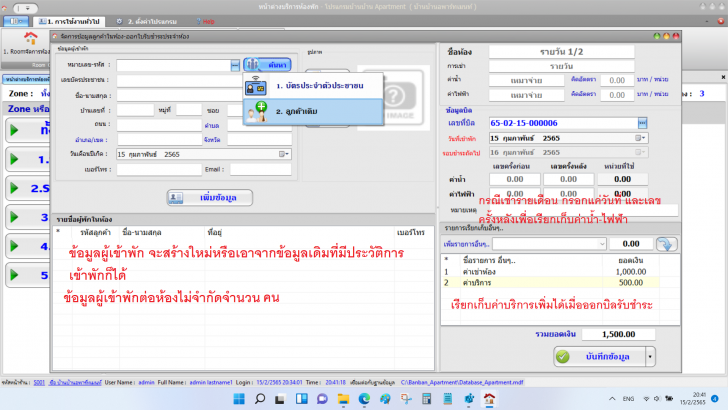
Task: Click zone 5 green arrow button
Action: (x=14, y=275)
